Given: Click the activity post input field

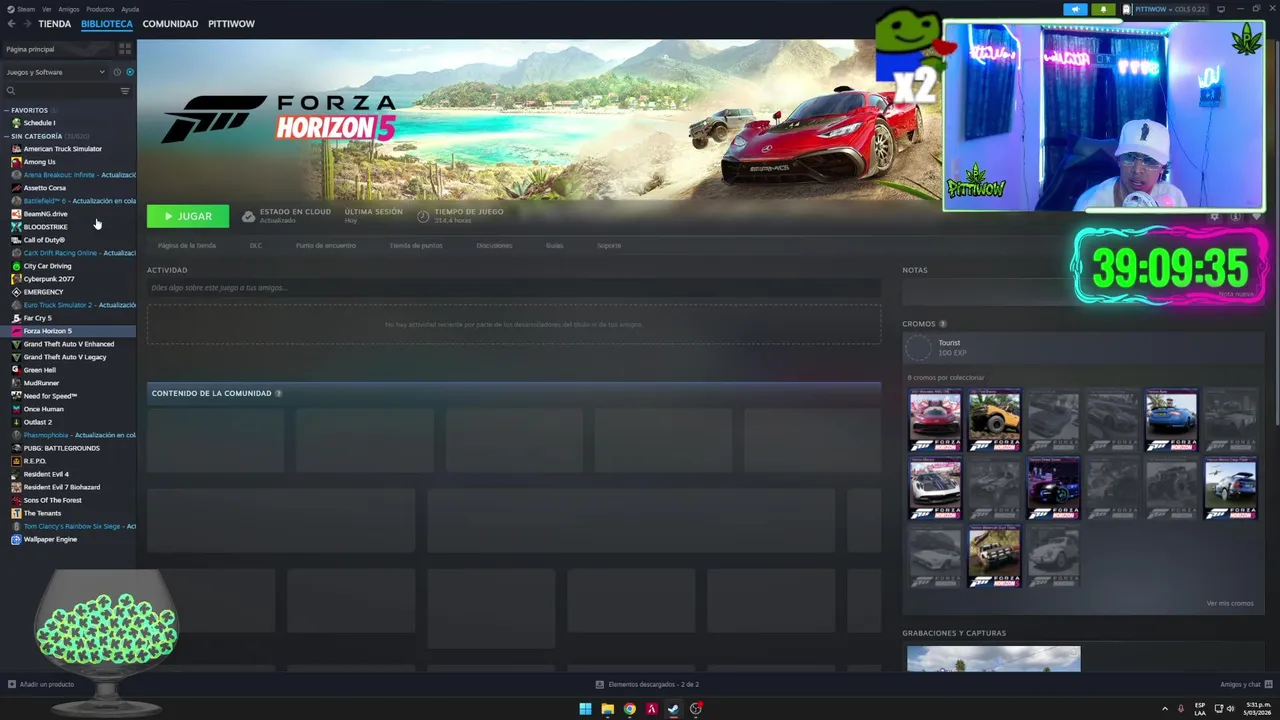Looking at the screenshot, I should (514, 288).
